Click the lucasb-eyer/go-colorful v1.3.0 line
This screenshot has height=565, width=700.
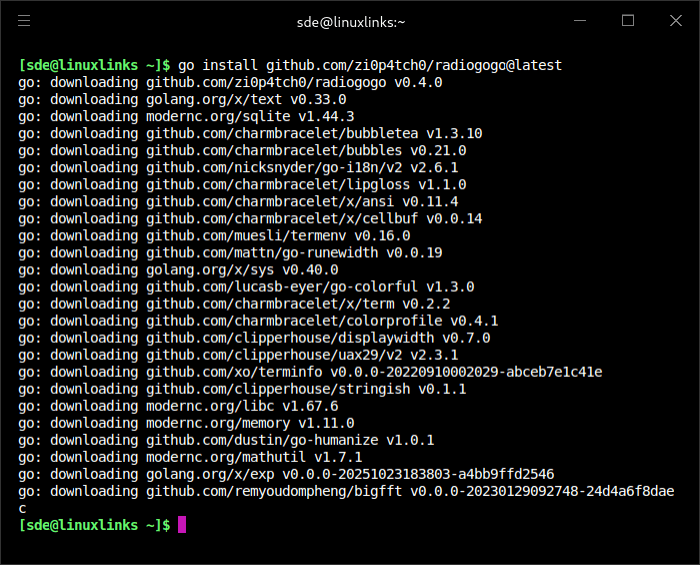[x=246, y=286]
